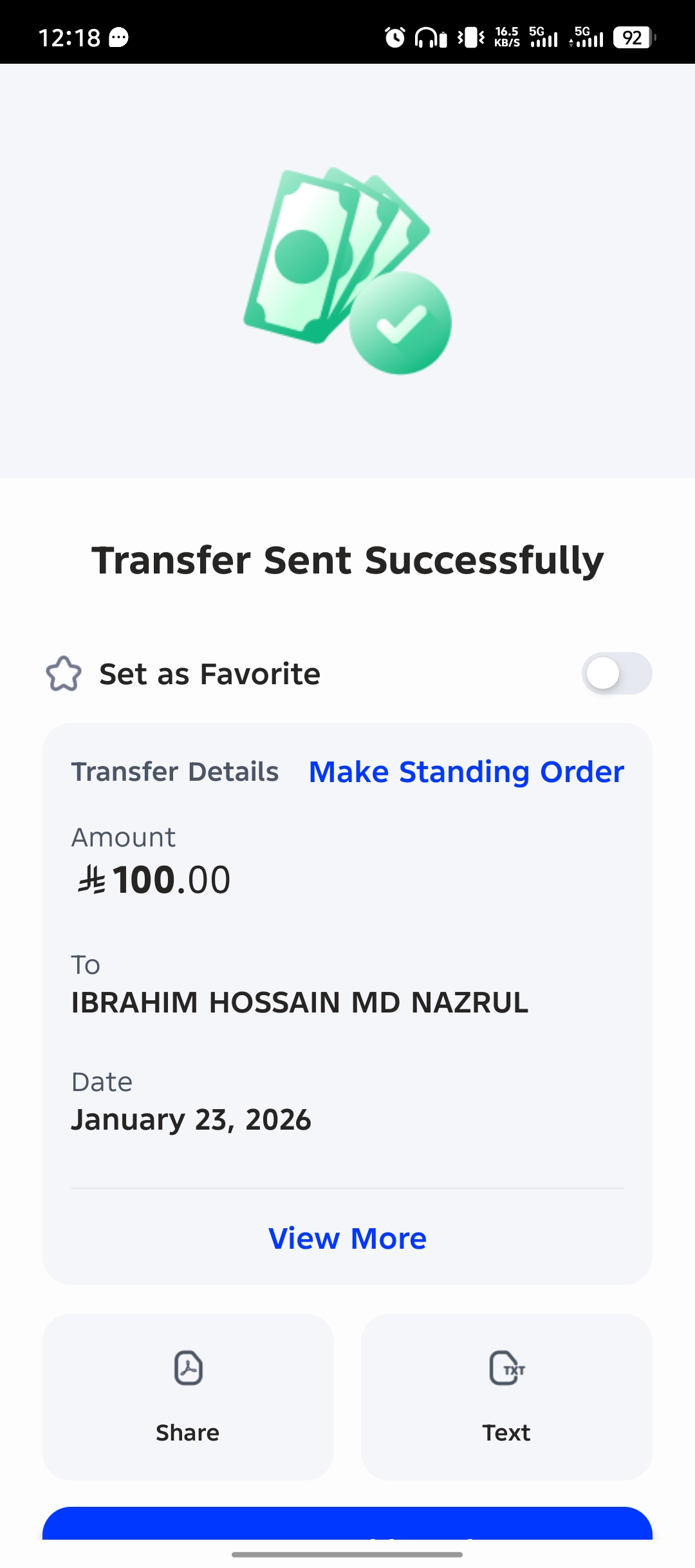Screen dimensions: 695x1568
Task: Open the Make Standing Order link
Action: point(466,772)
